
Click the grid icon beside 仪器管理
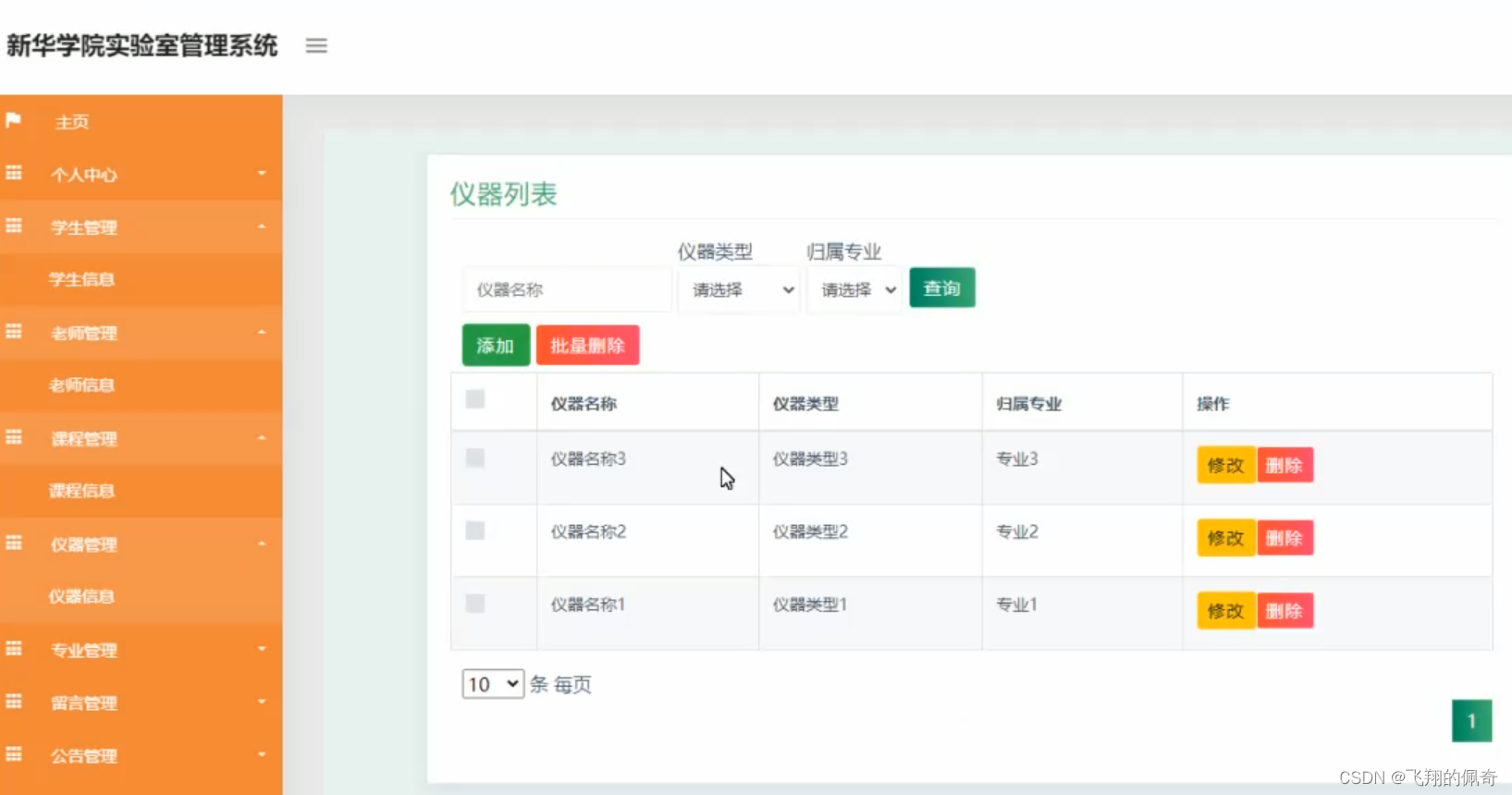coord(14,543)
